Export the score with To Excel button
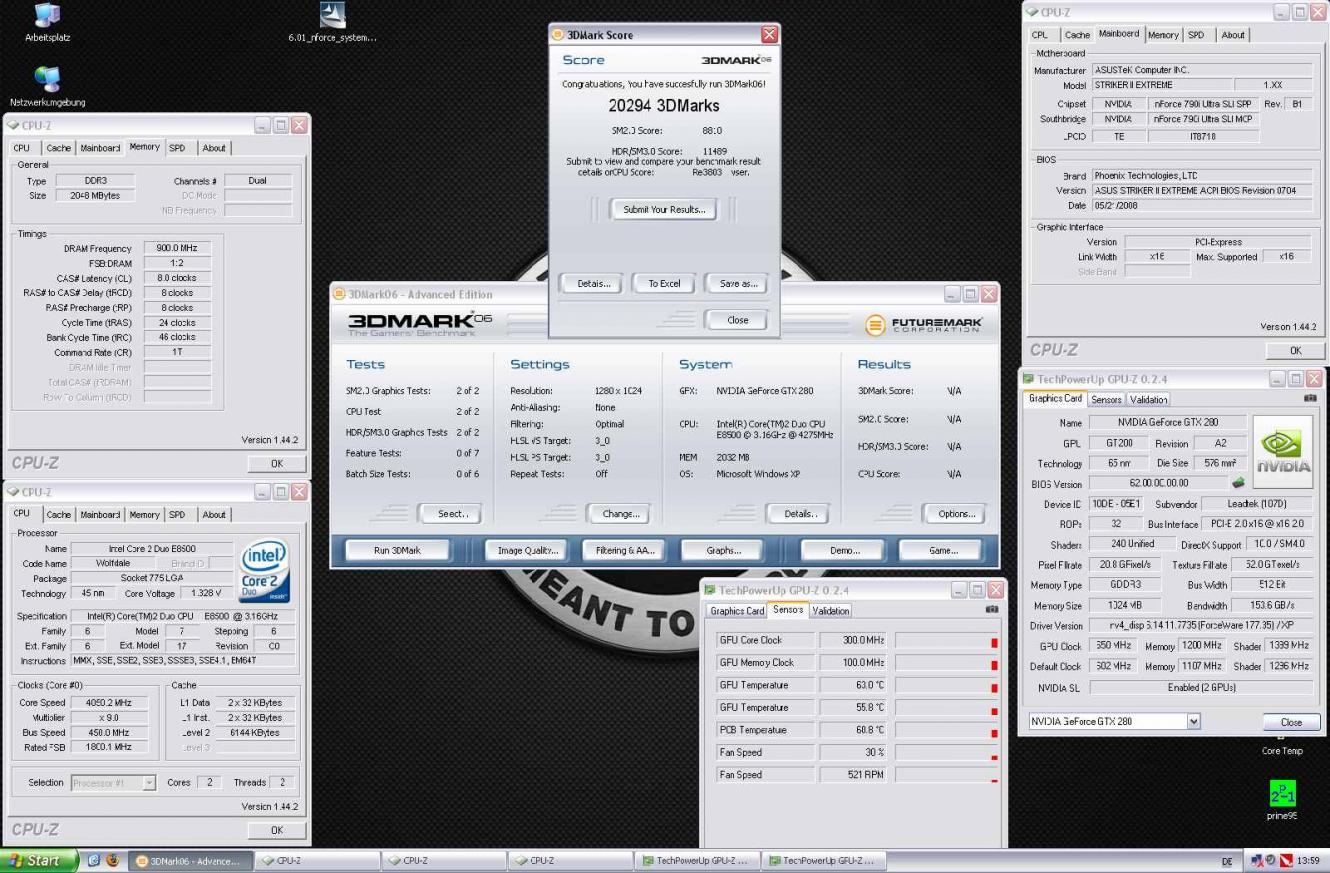1330x873 pixels. pos(664,283)
